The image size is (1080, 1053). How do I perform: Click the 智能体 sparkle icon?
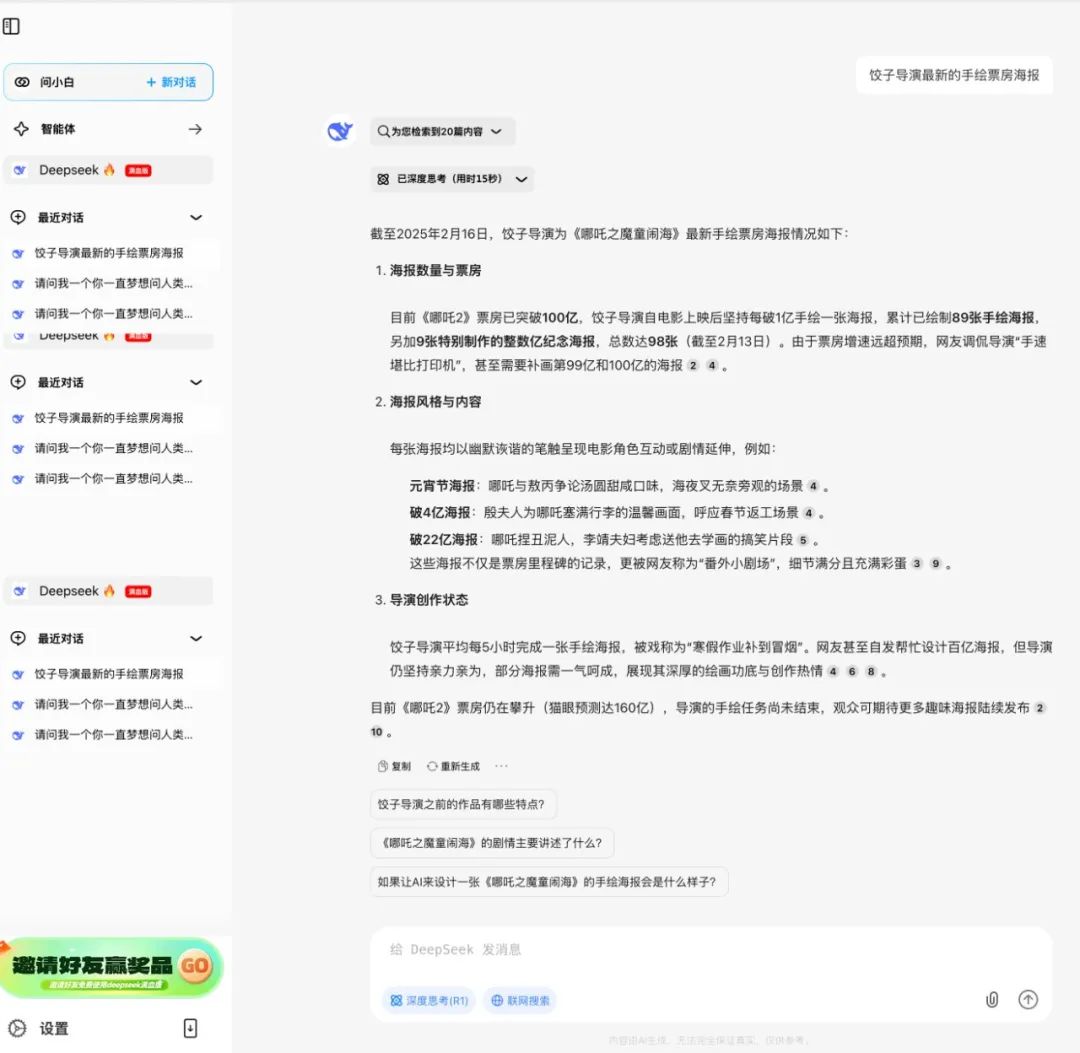point(21,129)
